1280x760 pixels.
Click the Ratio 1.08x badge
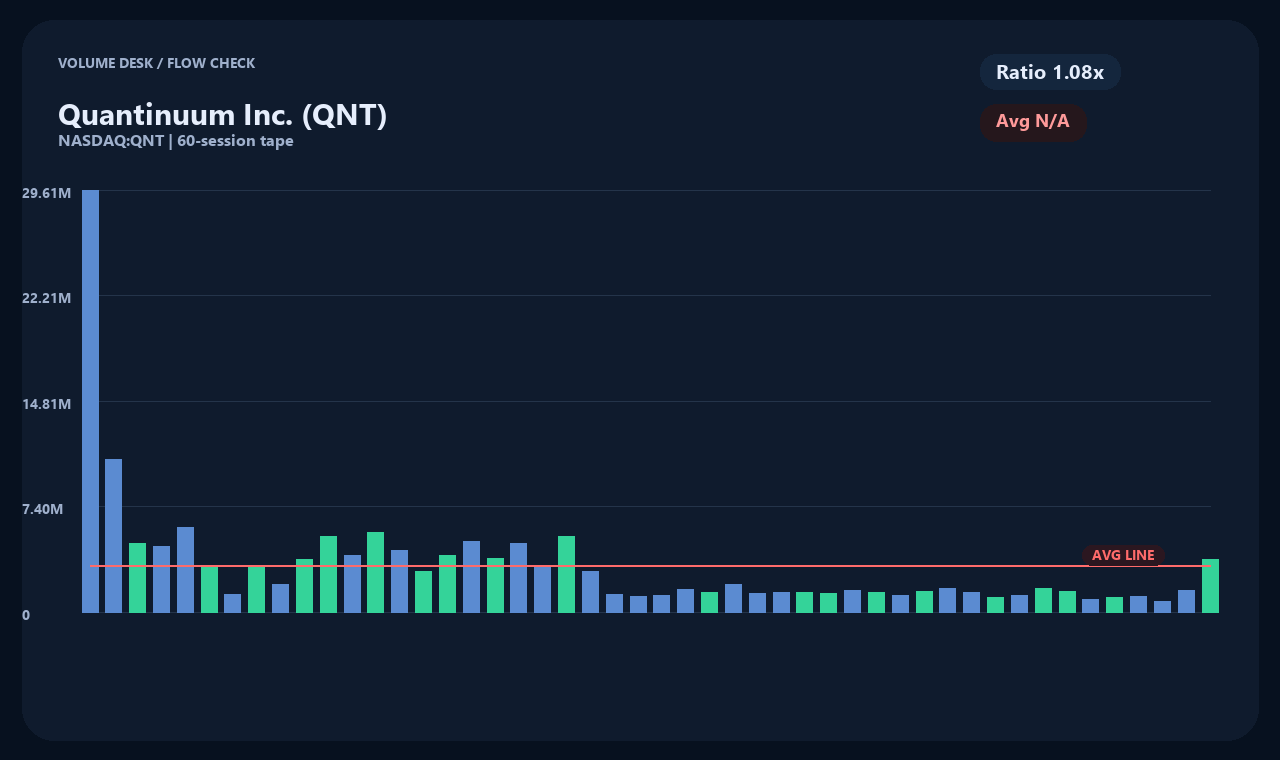[x=1050, y=72]
